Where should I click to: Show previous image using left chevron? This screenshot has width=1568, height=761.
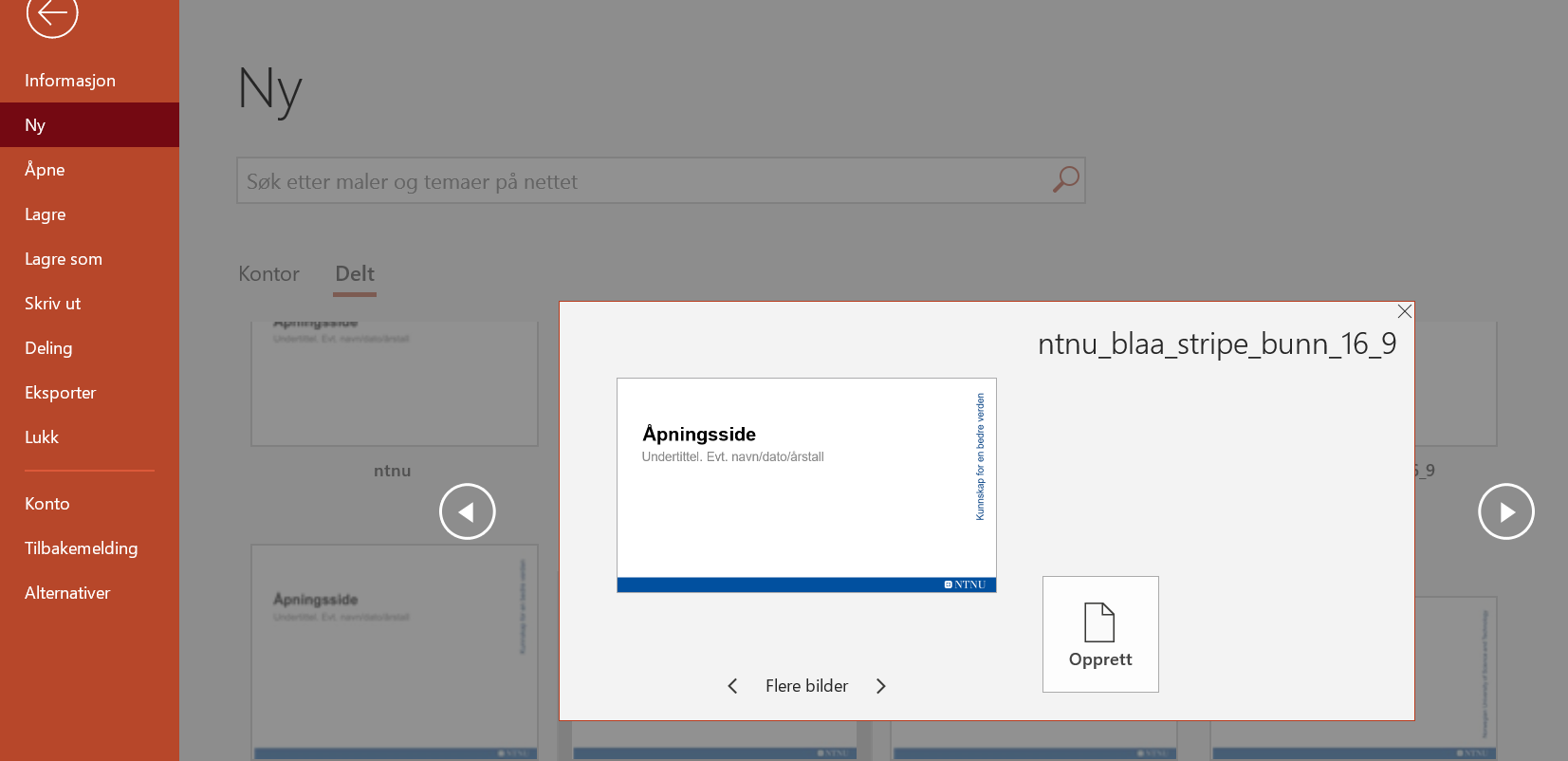732,686
